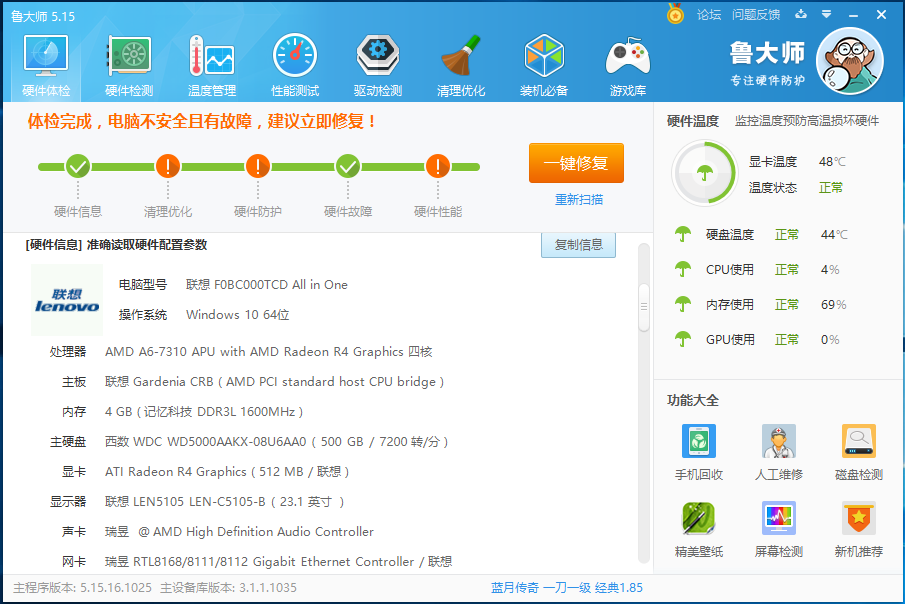Click the 主设备库版本 3.1.1.1035 text
Viewport: 905px width, 604px height.
(x=229, y=588)
